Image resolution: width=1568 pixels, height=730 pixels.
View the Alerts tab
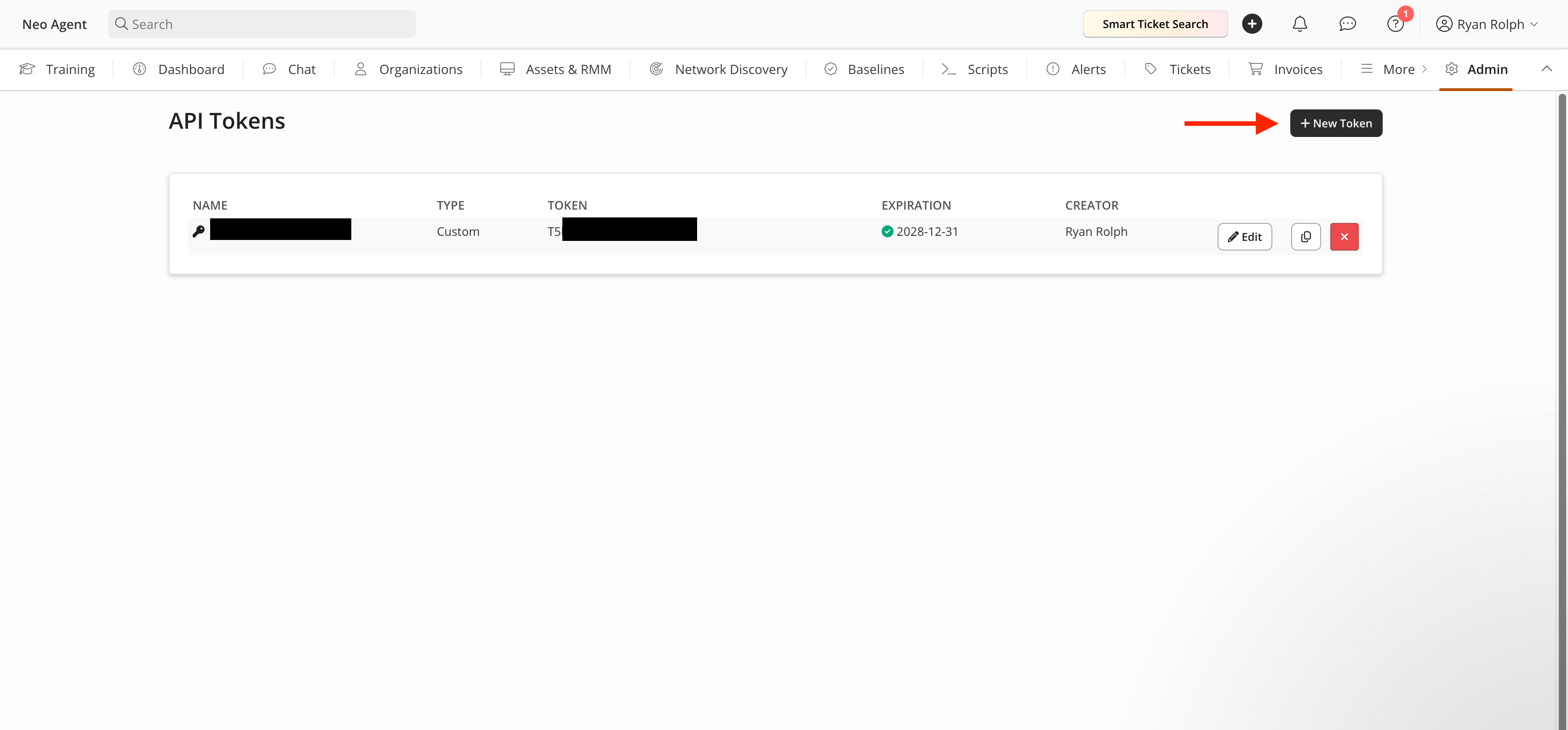pos(1076,69)
